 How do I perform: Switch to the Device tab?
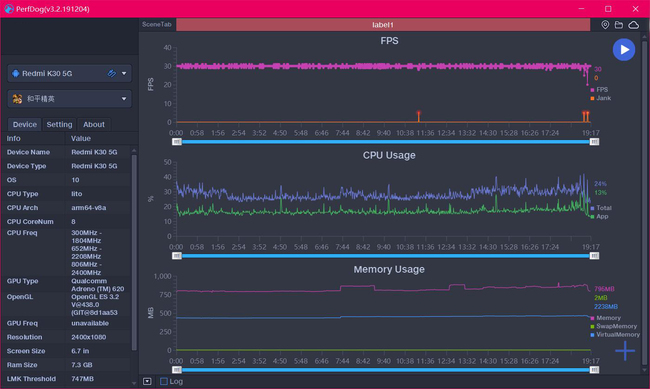point(24,124)
